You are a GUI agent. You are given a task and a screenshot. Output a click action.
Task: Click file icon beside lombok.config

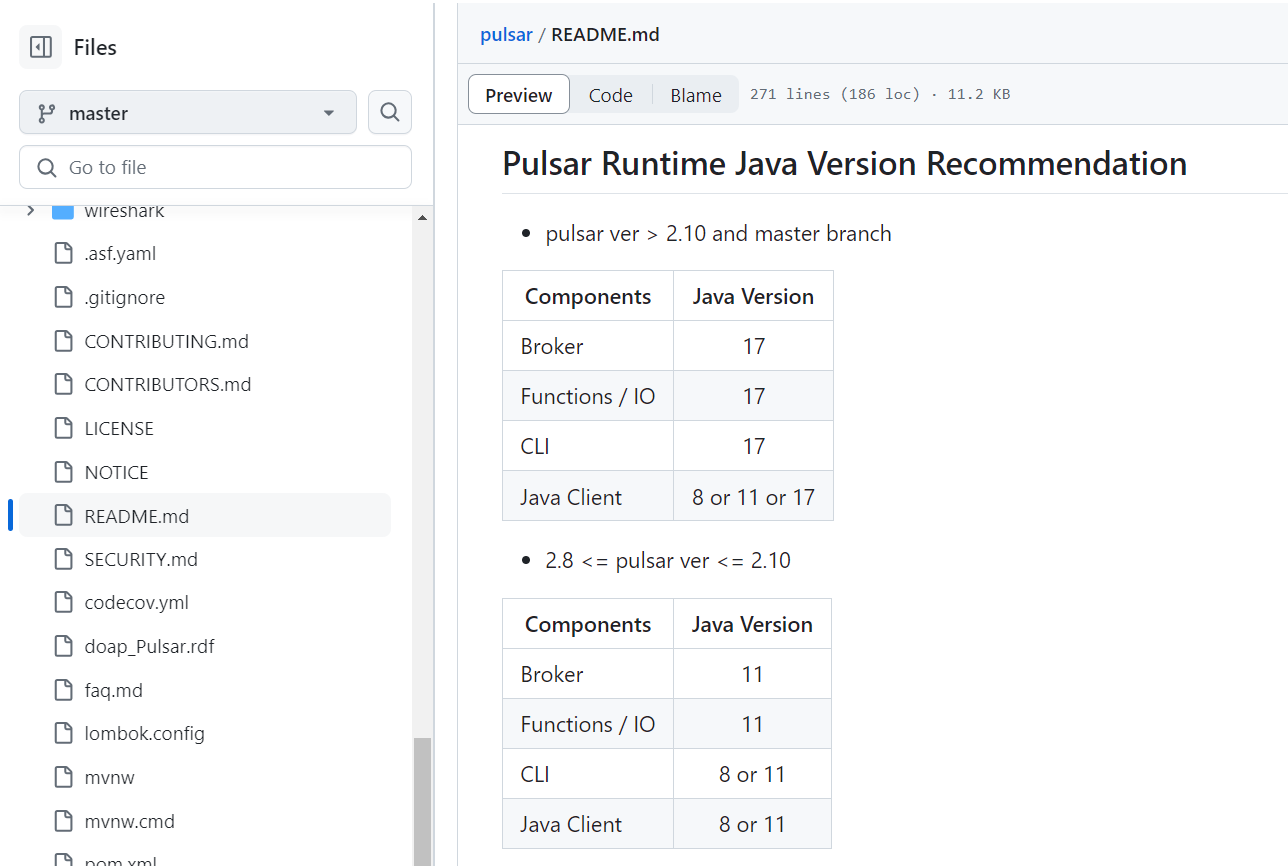pos(63,734)
